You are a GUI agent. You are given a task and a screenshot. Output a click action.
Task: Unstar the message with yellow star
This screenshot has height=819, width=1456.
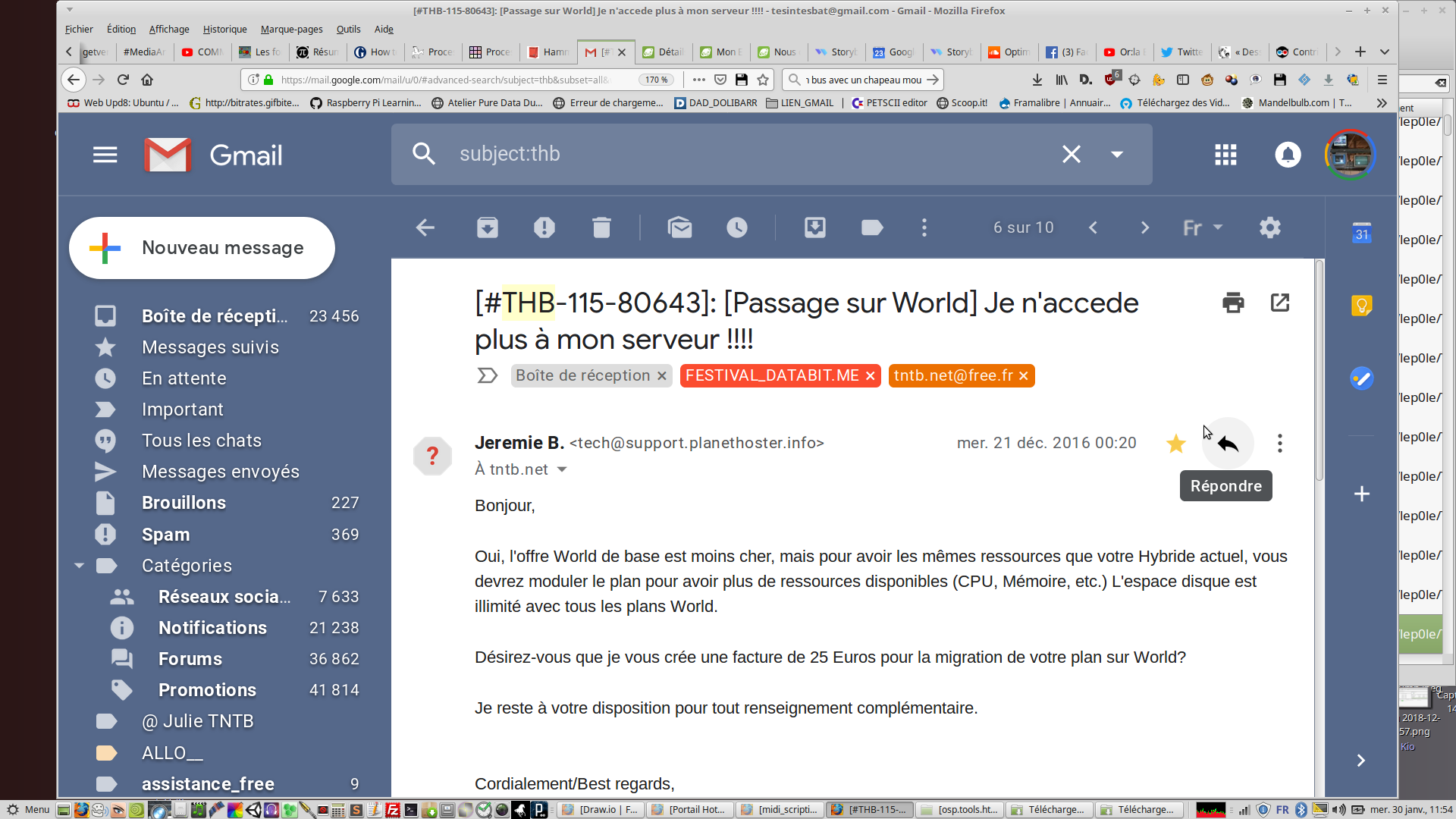tap(1175, 444)
